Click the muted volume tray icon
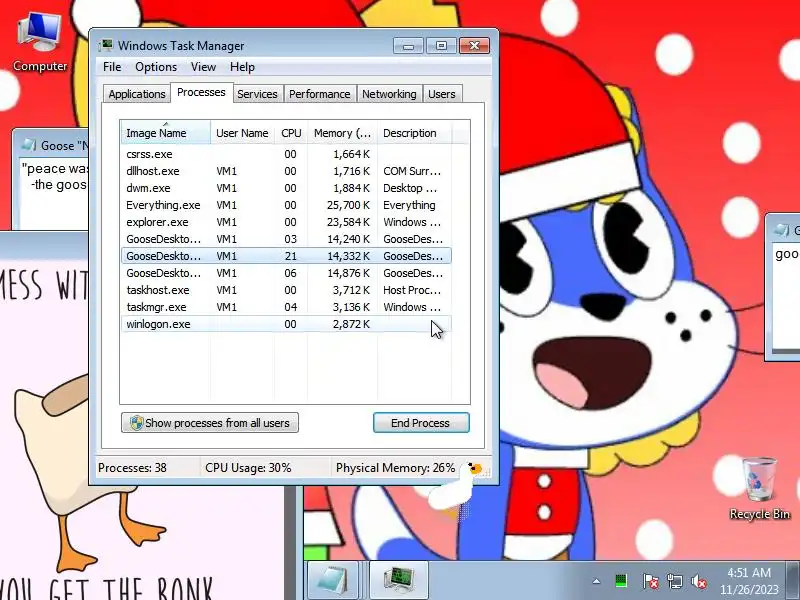This screenshot has height=600, width=800. pos(698,581)
